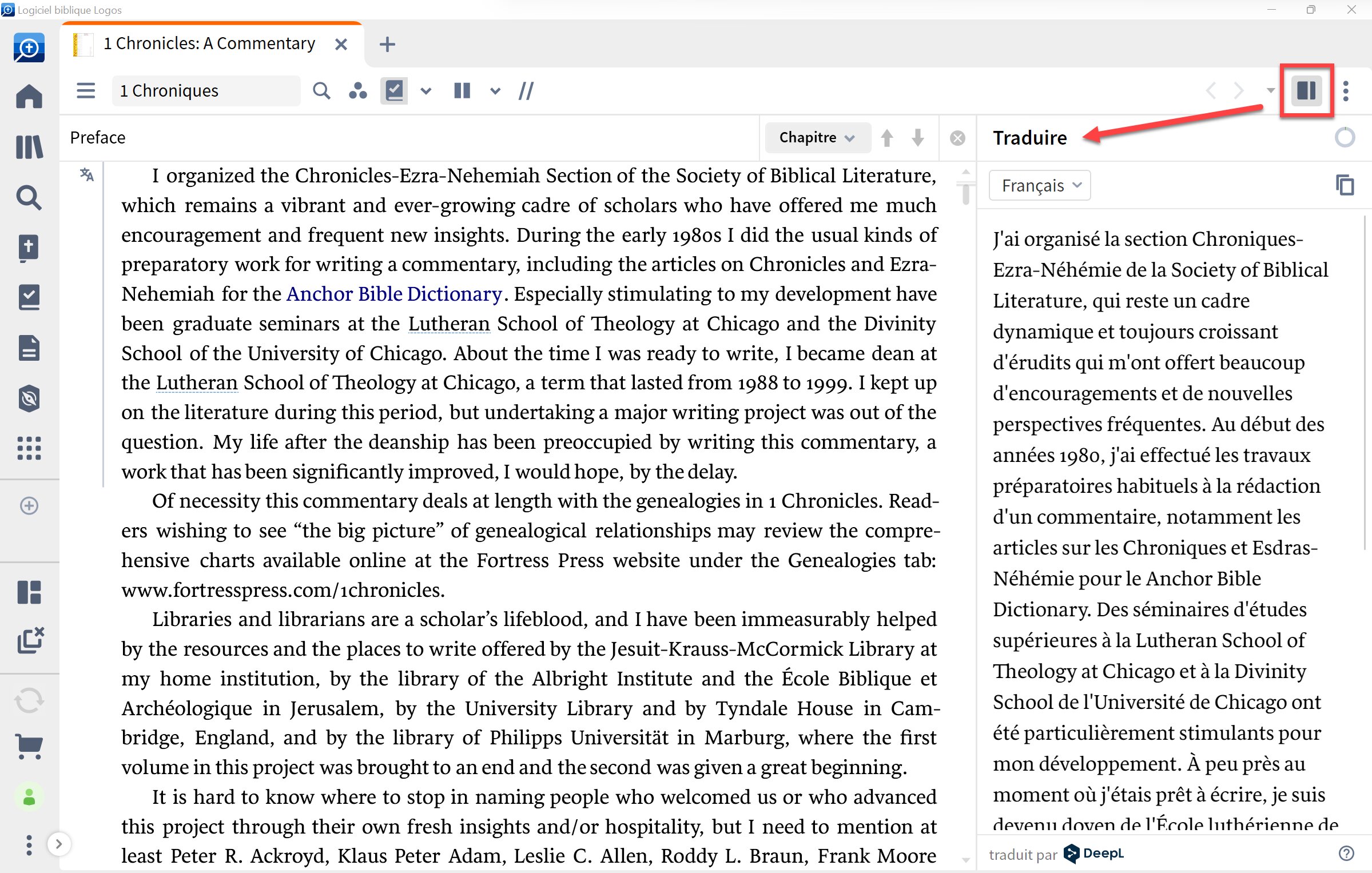
Task: Open the store shopping cart icon
Action: (x=29, y=746)
